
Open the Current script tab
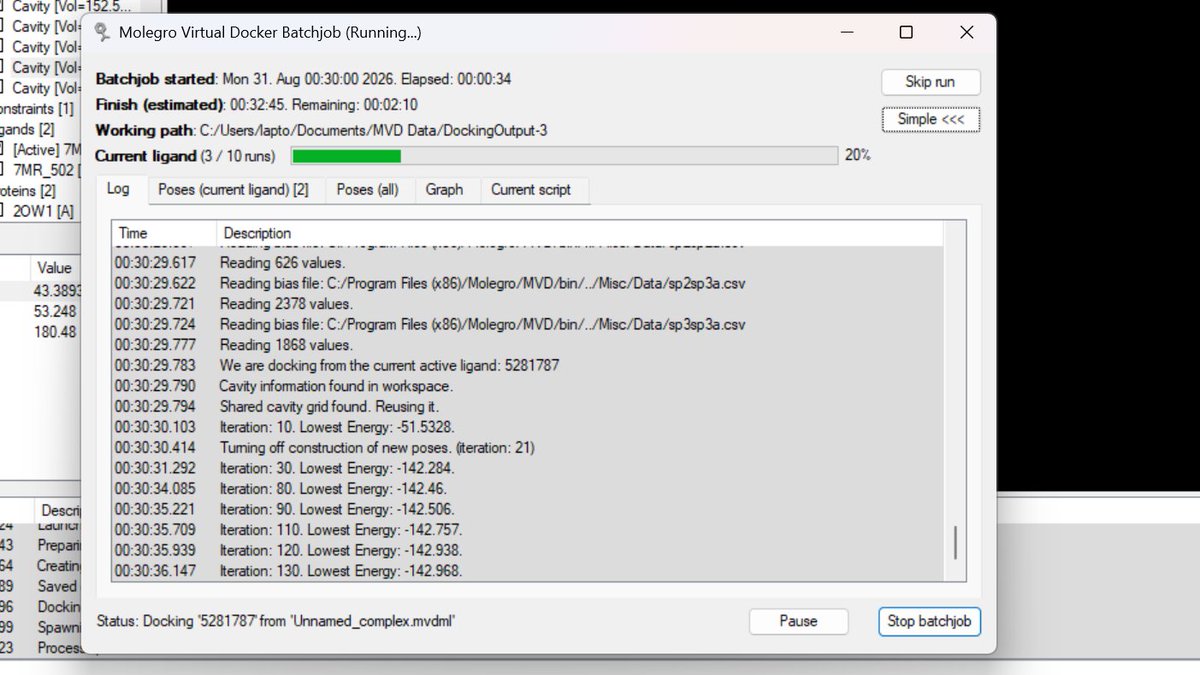tap(531, 189)
